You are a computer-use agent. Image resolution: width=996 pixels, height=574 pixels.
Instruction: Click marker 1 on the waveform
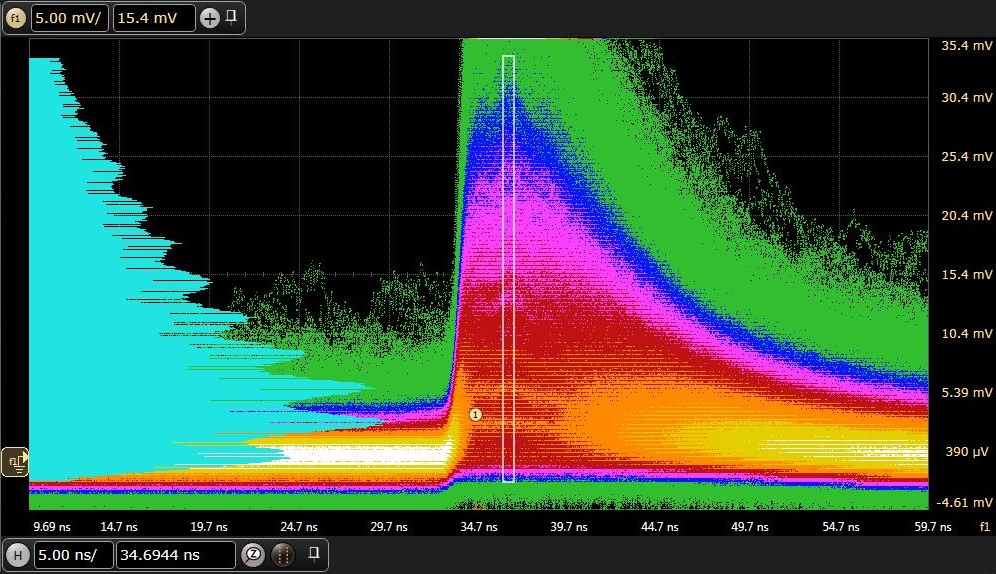(x=476, y=414)
